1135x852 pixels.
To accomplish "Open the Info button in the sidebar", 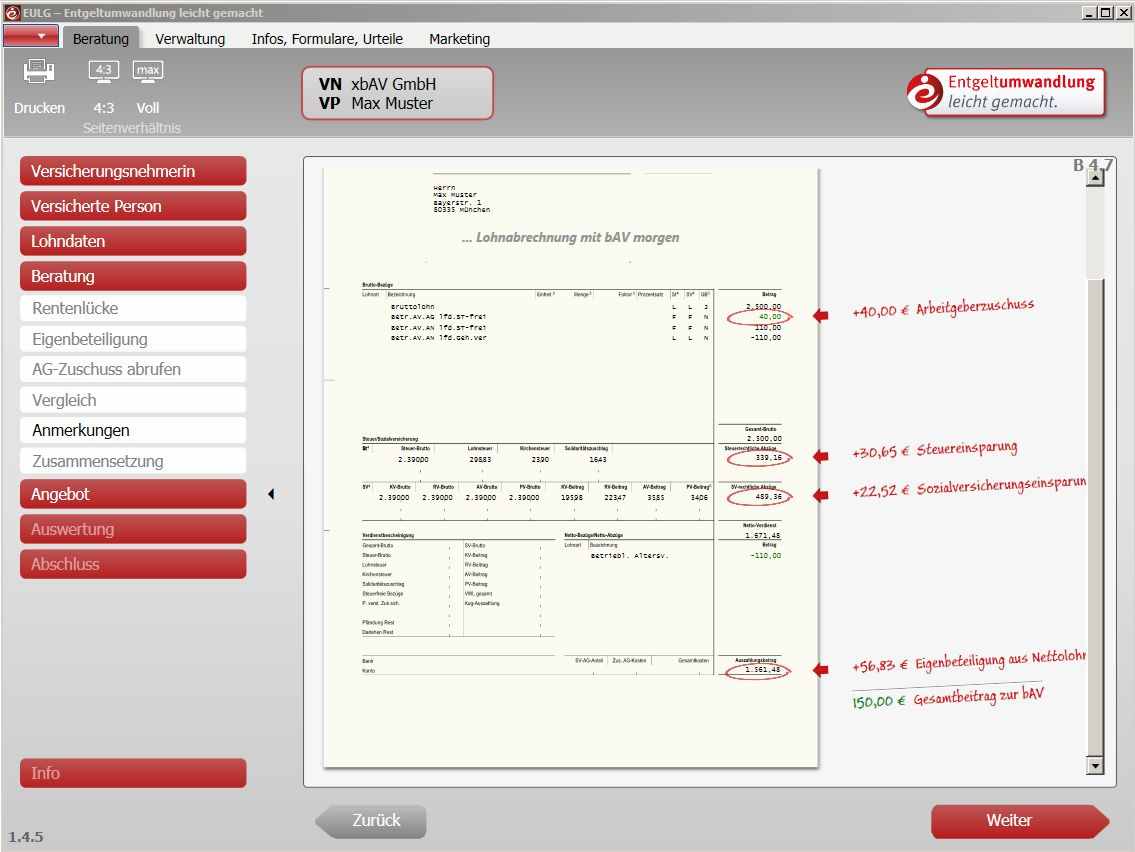I will 133,773.
